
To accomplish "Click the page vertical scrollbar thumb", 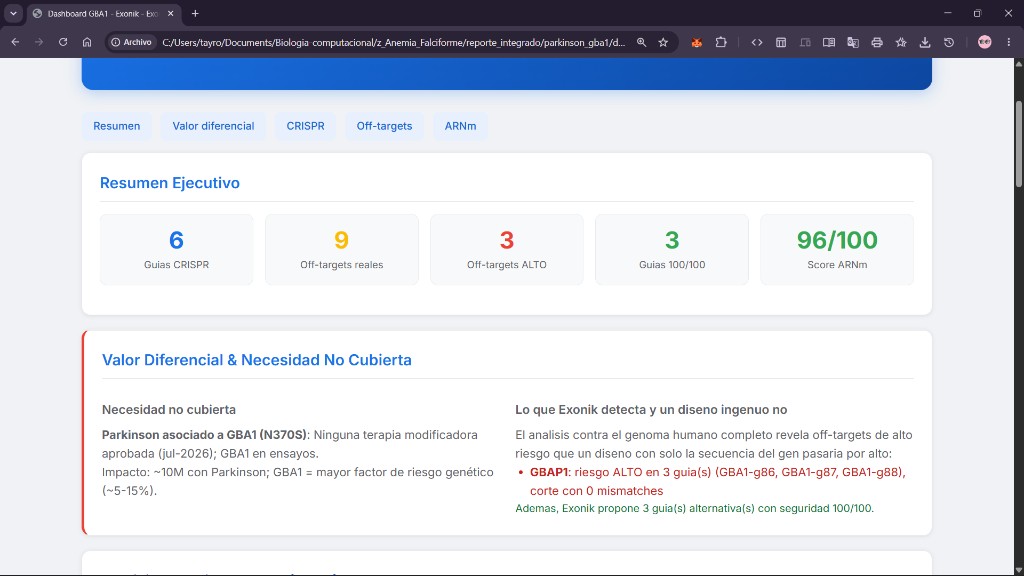I will pyautogui.click(x=1018, y=144).
